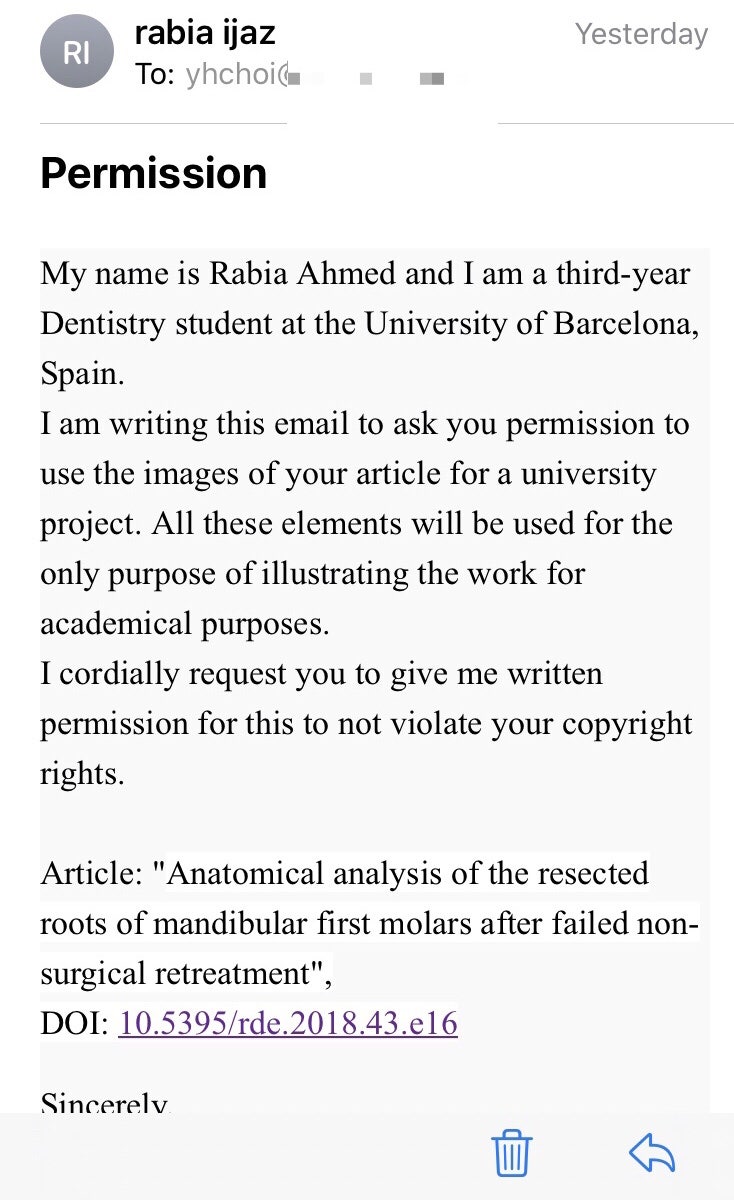Delete this email with the trash icon
This screenshot has height=1200, width=734.
512,1154
